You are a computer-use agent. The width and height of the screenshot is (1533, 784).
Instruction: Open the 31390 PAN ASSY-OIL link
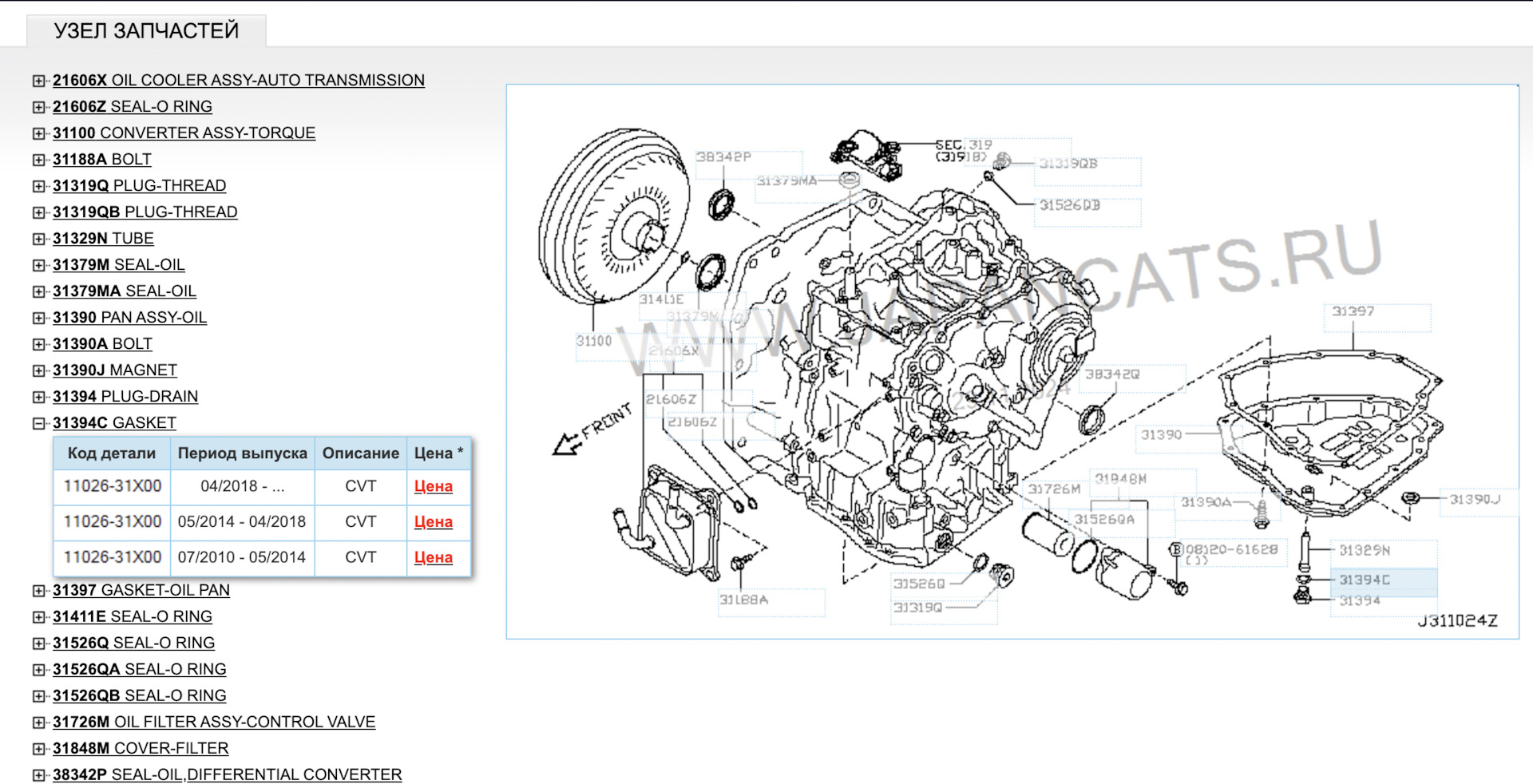(x=129, y=318)
